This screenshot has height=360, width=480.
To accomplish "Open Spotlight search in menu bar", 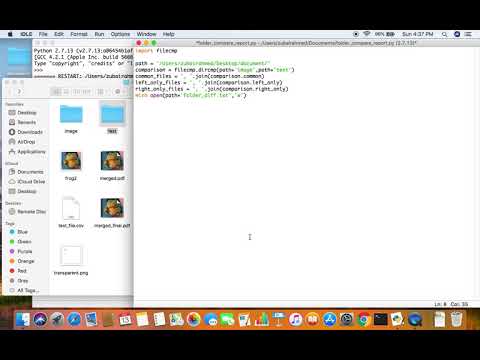I will pyautogui.click(x=444, y=34).
